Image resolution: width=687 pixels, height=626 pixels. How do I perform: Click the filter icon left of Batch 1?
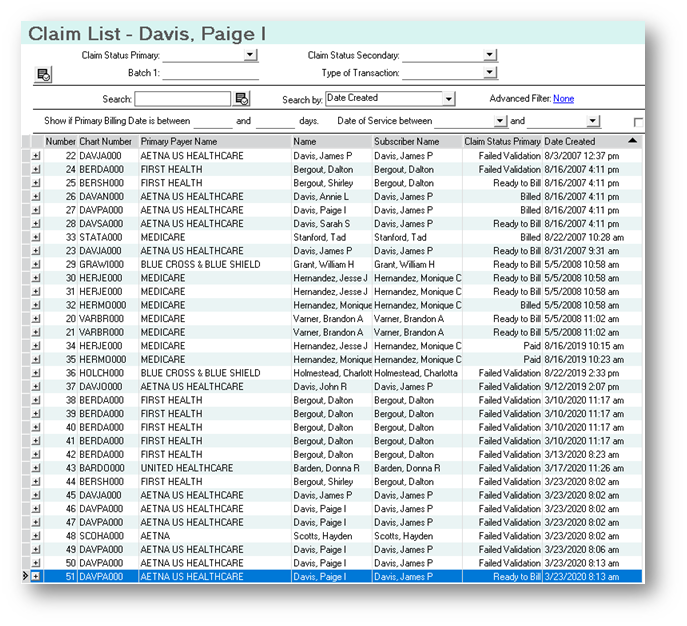pos(43,75)
